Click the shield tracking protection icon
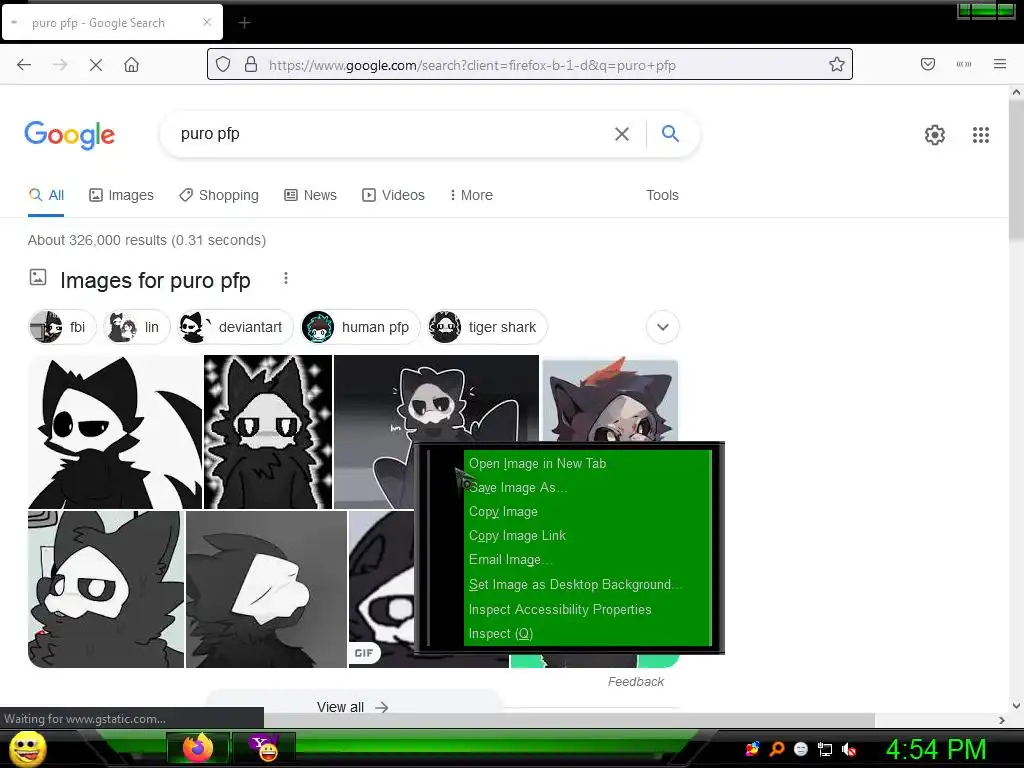The width and height of the screenshot is (1024, 768). tap(223, 65)
